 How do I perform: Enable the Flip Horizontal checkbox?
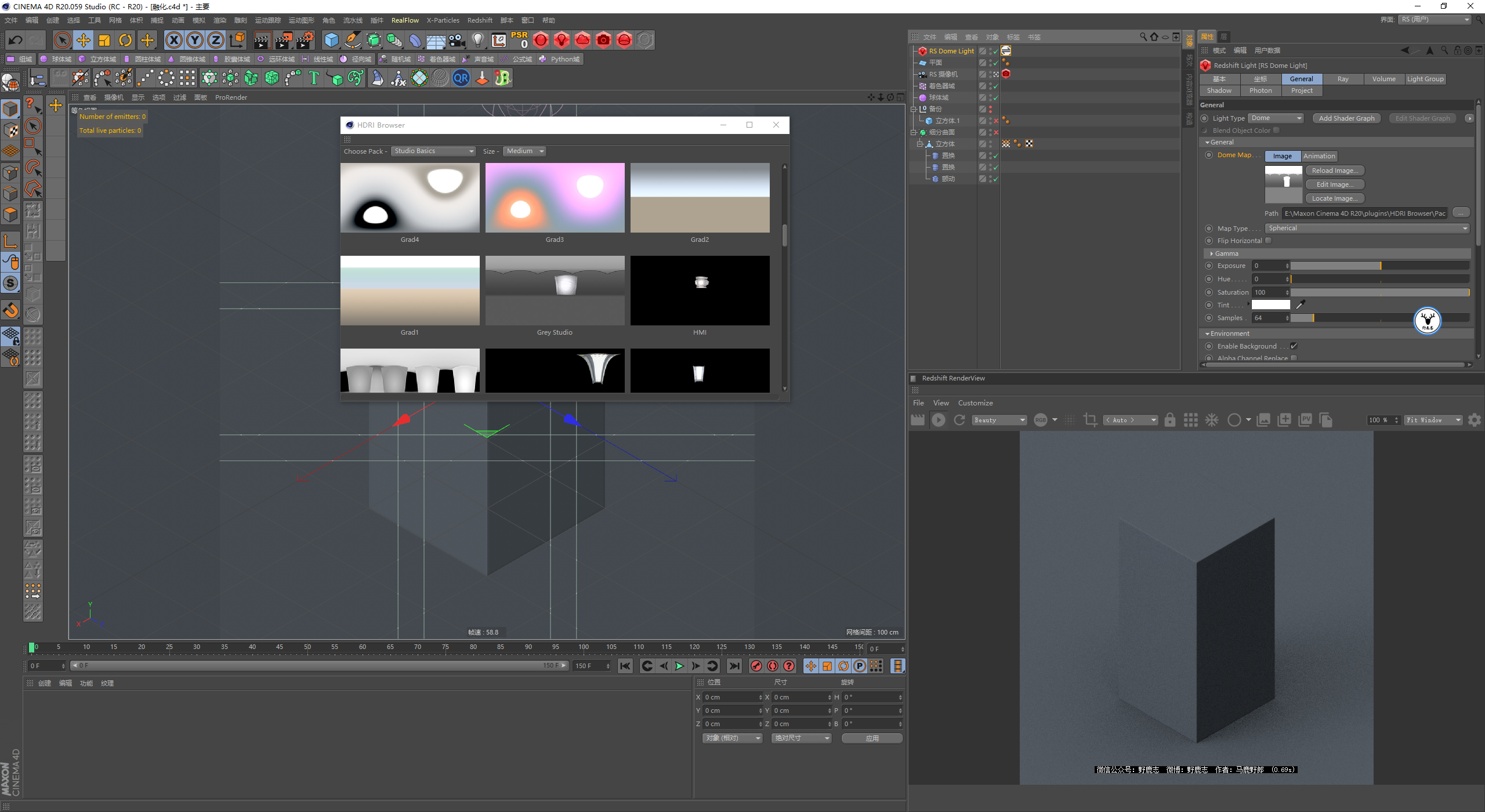pyautogui.click(x=1269, y=241)
